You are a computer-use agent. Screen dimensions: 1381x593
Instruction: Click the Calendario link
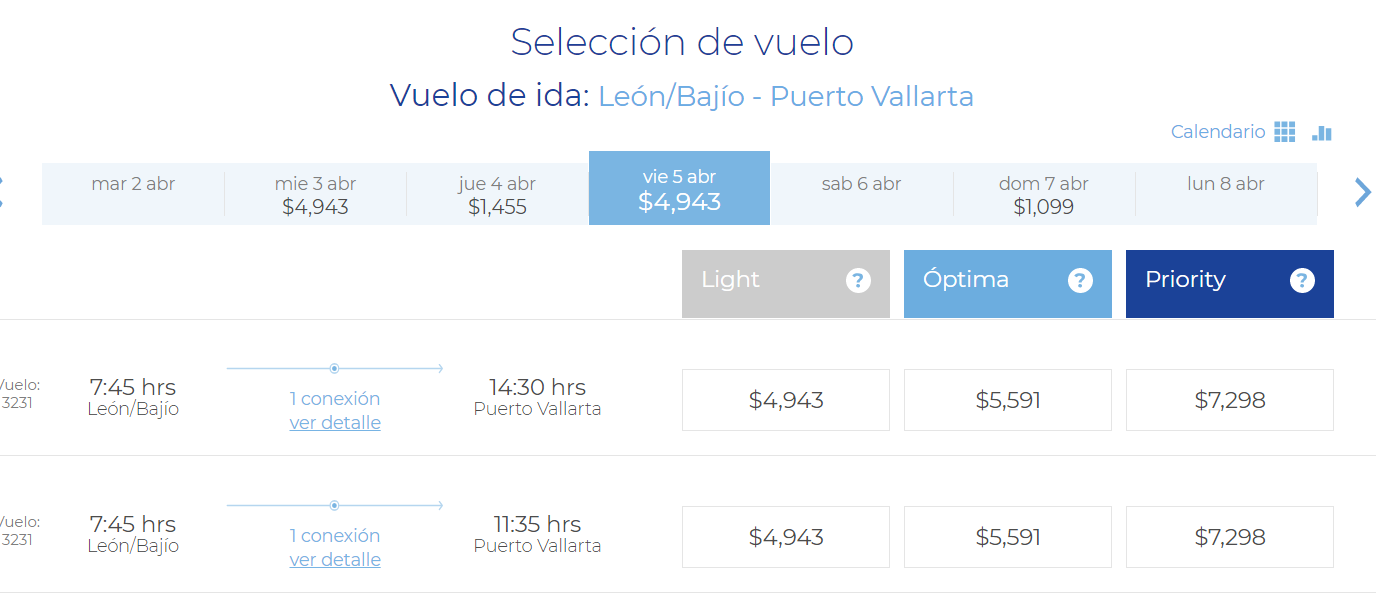pos(1217,131)
